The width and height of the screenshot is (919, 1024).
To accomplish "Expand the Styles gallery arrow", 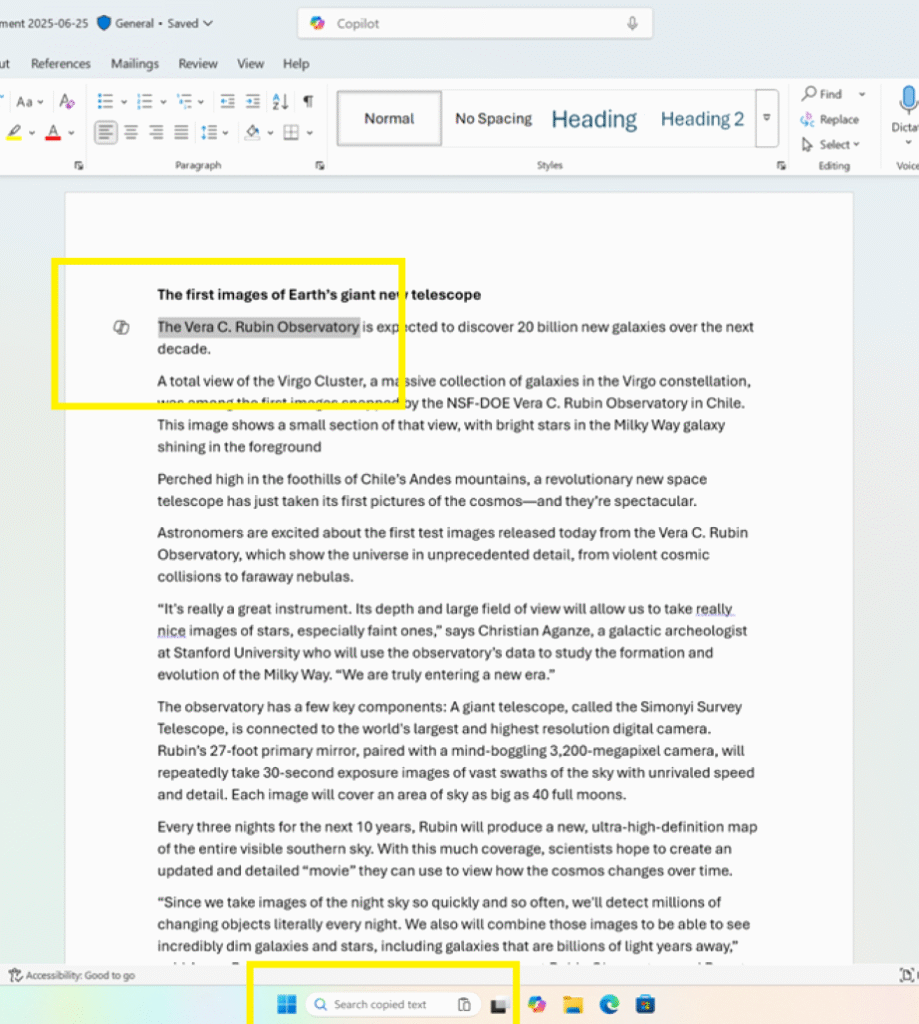I will tap(766, 118).
